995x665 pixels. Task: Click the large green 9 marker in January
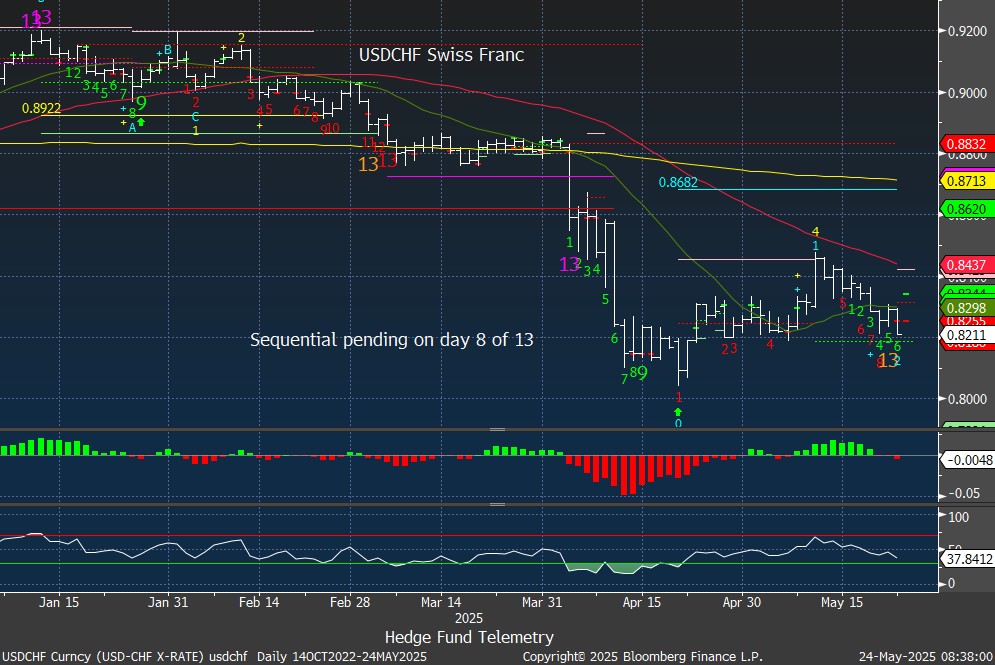coord(141,102)
